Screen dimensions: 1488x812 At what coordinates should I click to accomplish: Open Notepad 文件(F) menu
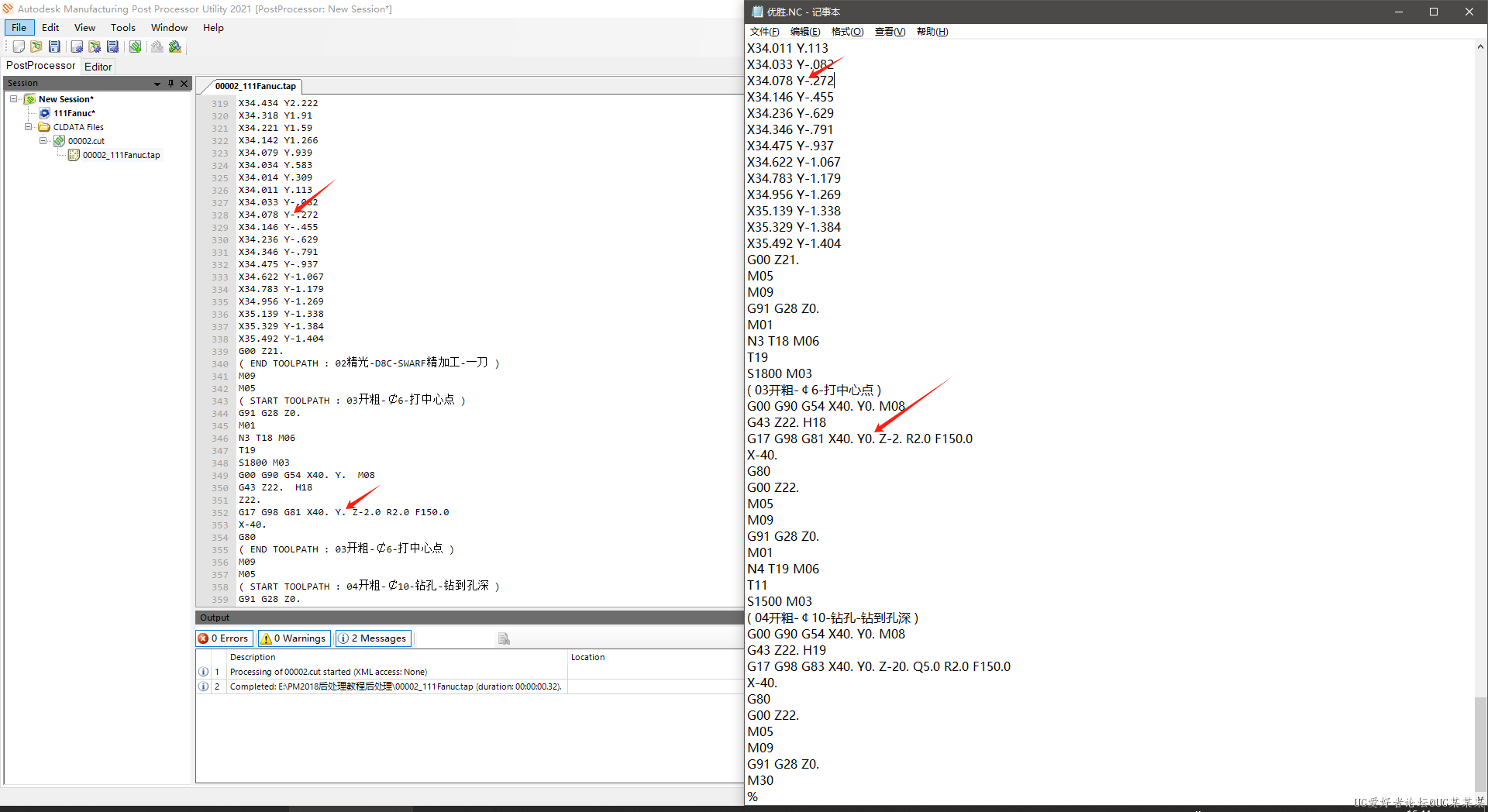(764, 32)
